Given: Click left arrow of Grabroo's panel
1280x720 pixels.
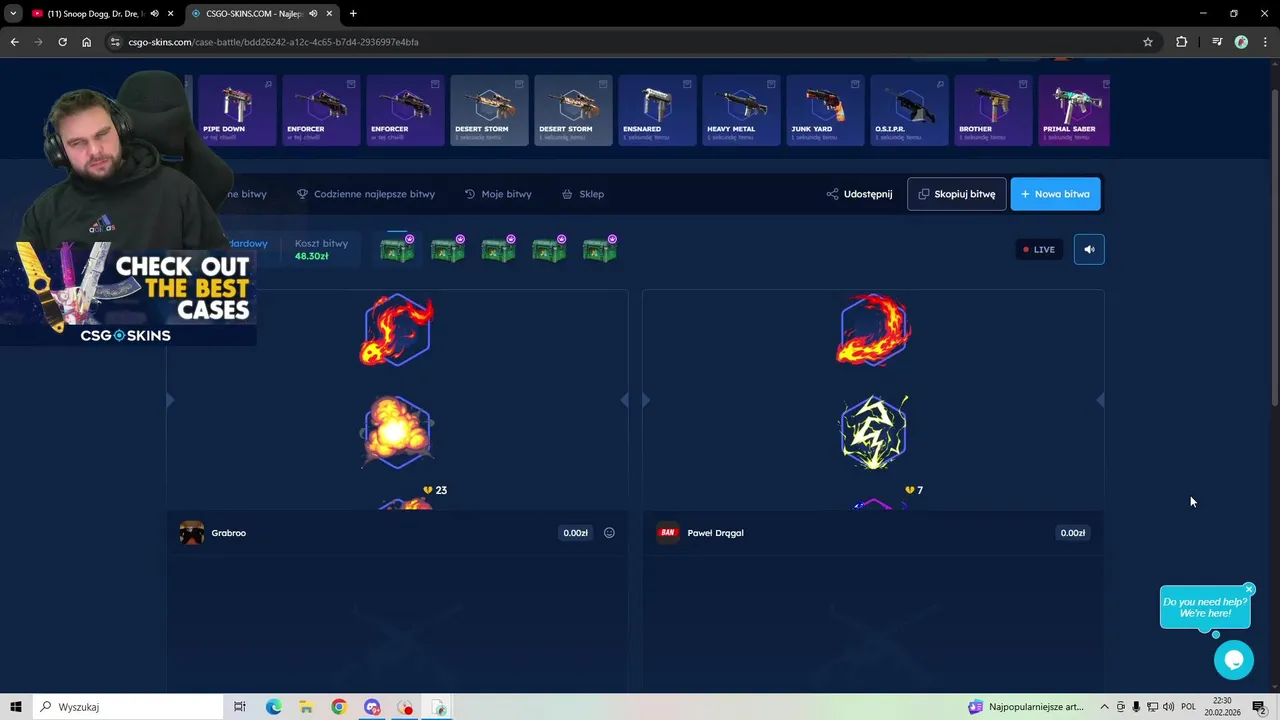Looking at the screenshot, I should click(x=170, y=400).
